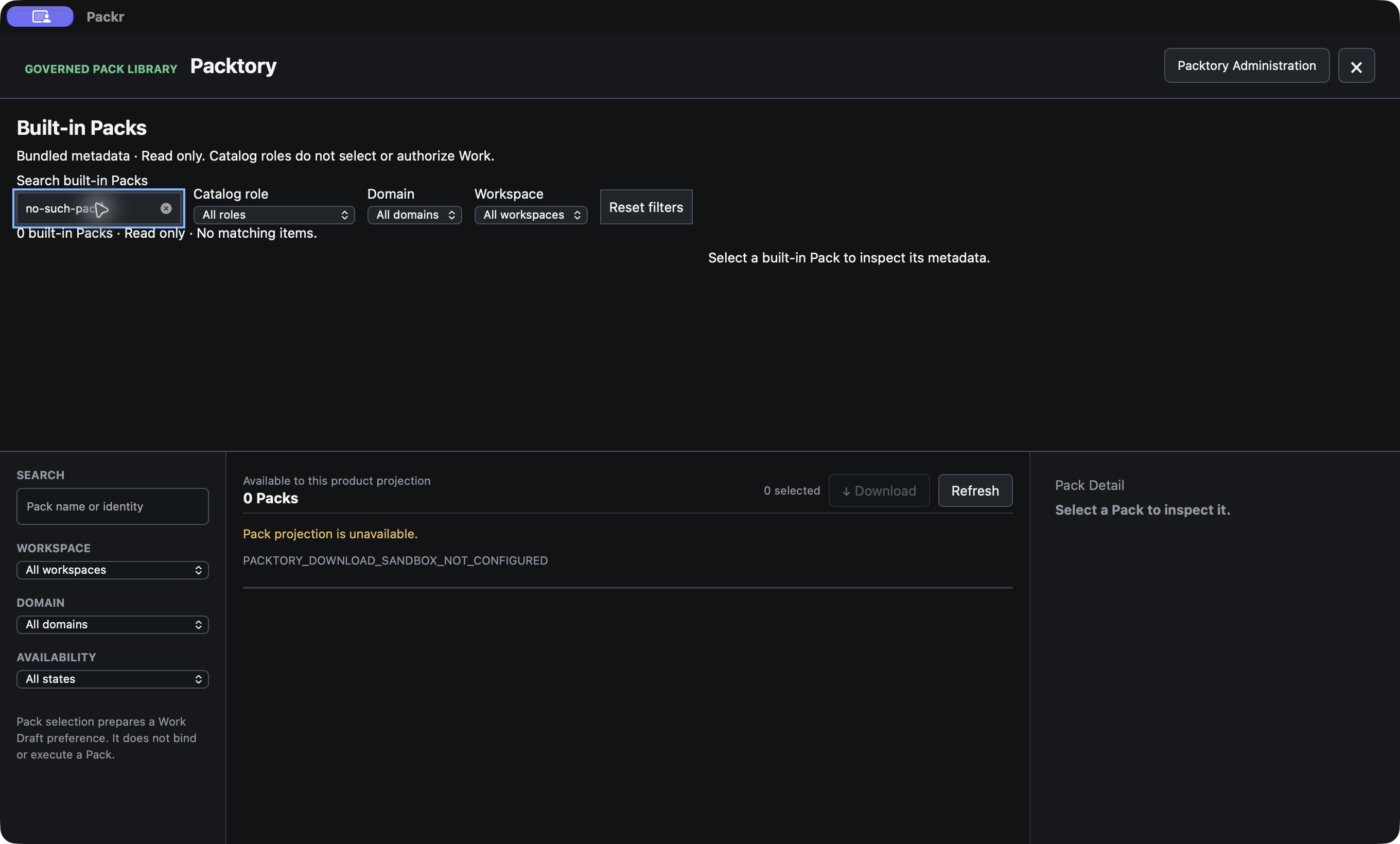Open the Catalog role dropdown

pos(274,215)
